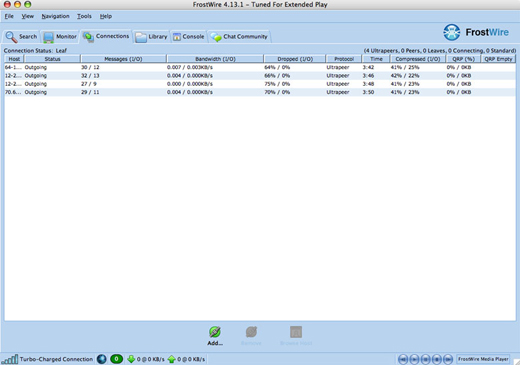
Task: Click the globe icon in status bar
Action: (102, 359)
